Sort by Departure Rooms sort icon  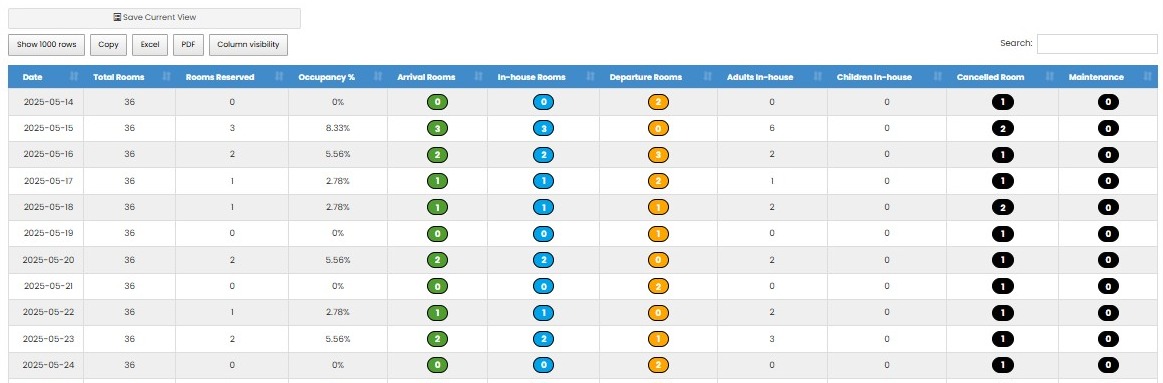(708, 76)
